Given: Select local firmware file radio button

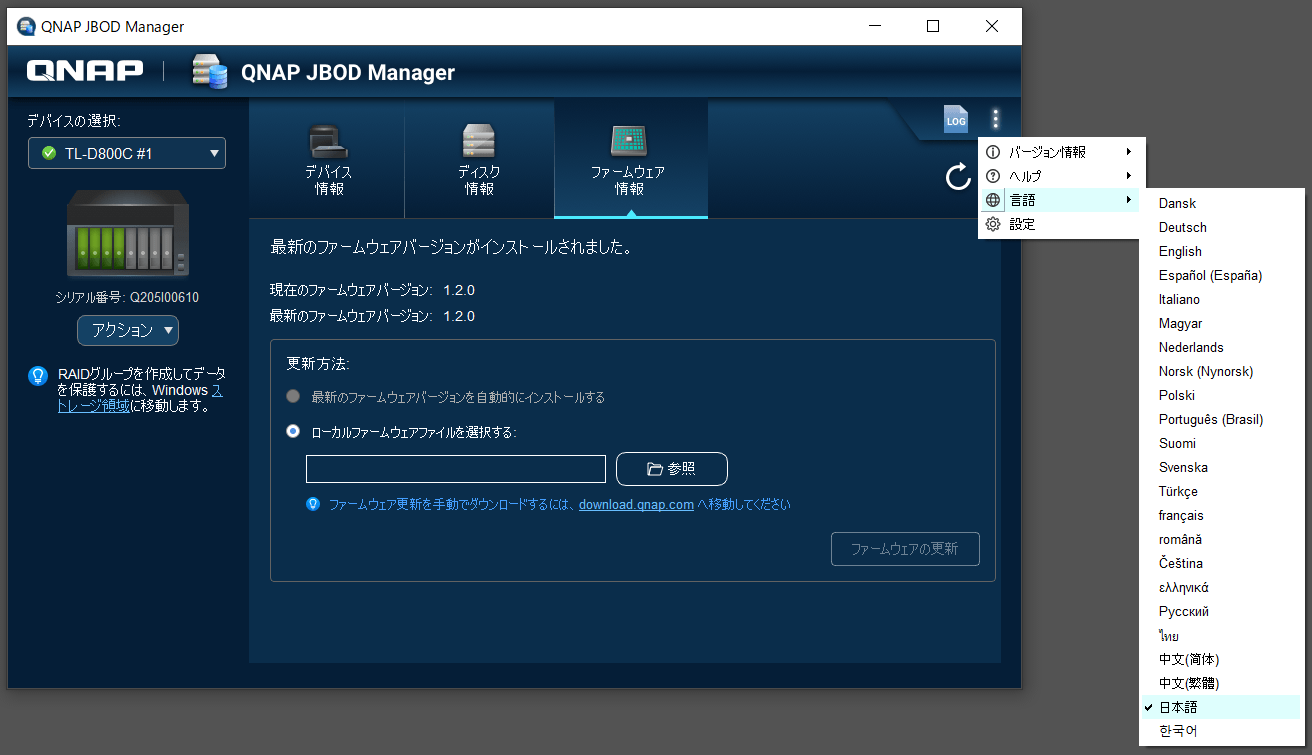Looking at the screenshot, I should tap(293, 431).
